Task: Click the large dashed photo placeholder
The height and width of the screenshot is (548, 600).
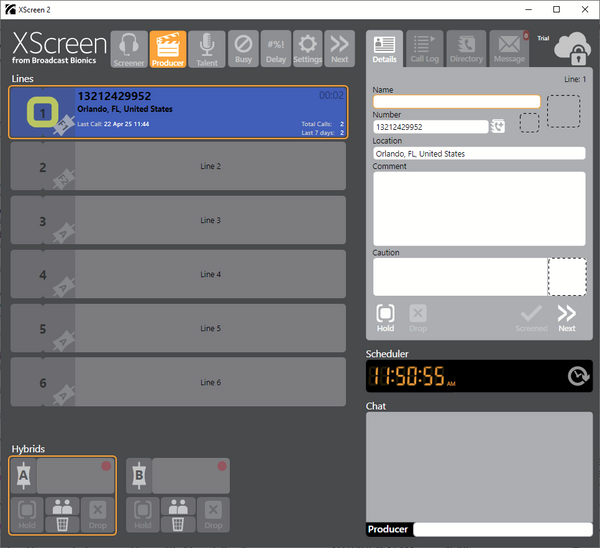Action: click(563, 111)
